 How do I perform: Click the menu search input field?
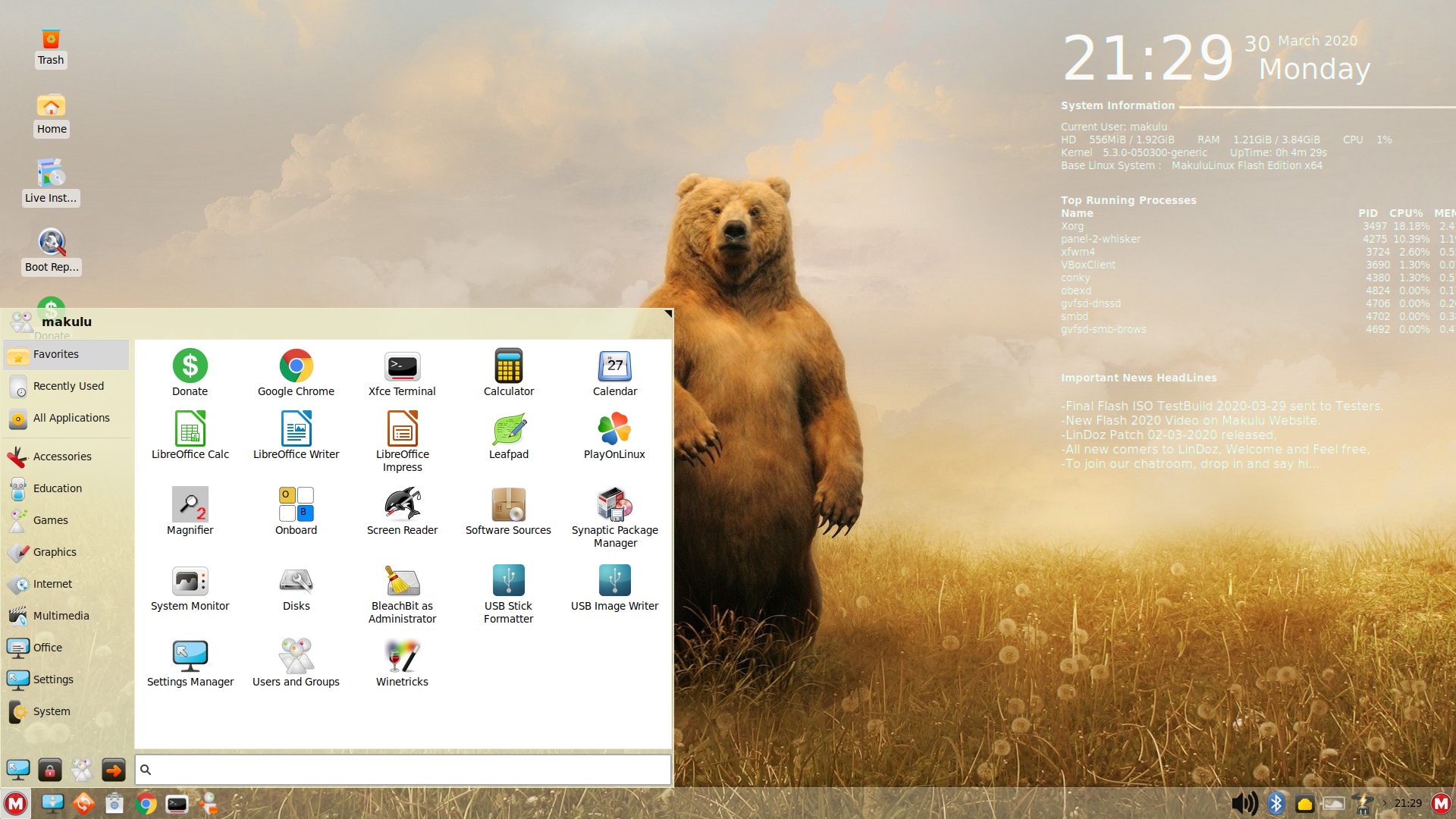coord(403,770)
